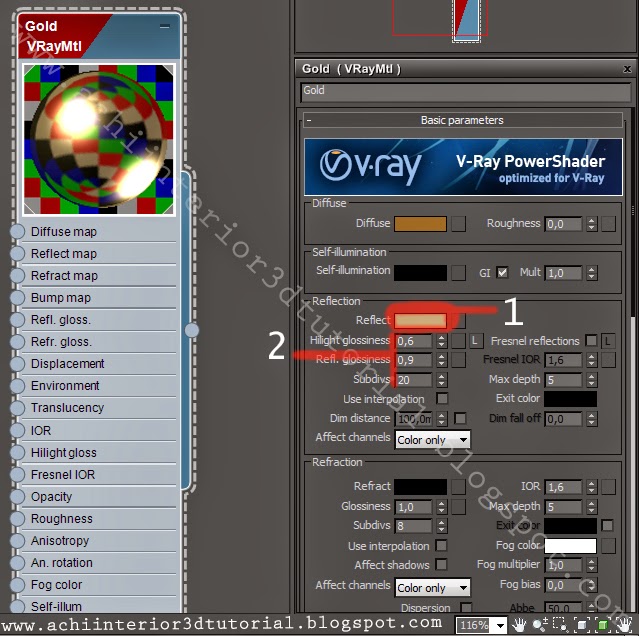Open Refraction Affect channels dropdown

tap(432, 588)
